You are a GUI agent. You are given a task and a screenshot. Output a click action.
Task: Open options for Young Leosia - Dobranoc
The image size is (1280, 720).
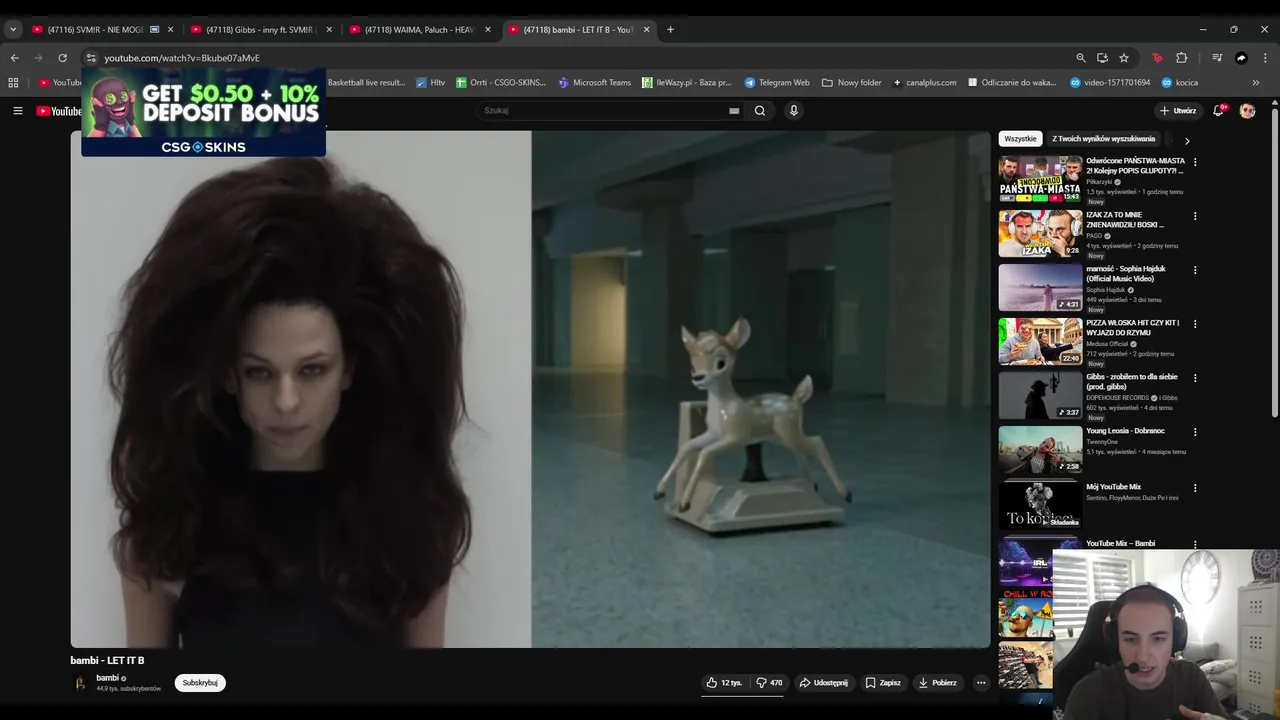1195,432
